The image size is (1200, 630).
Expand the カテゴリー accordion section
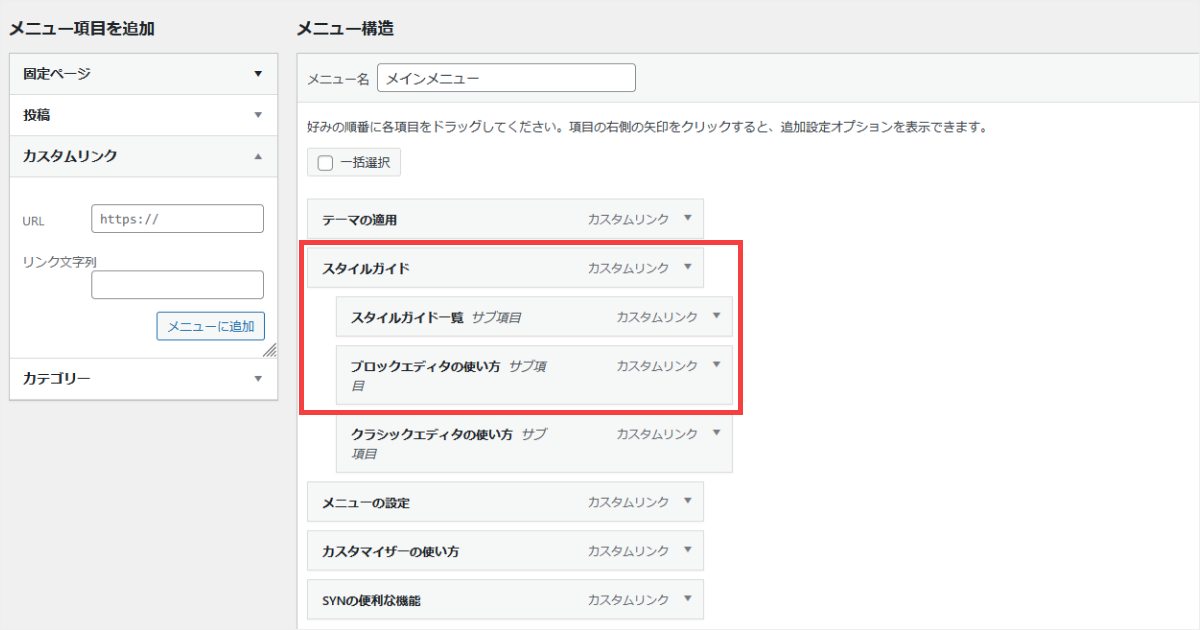[x=258, y=379]
